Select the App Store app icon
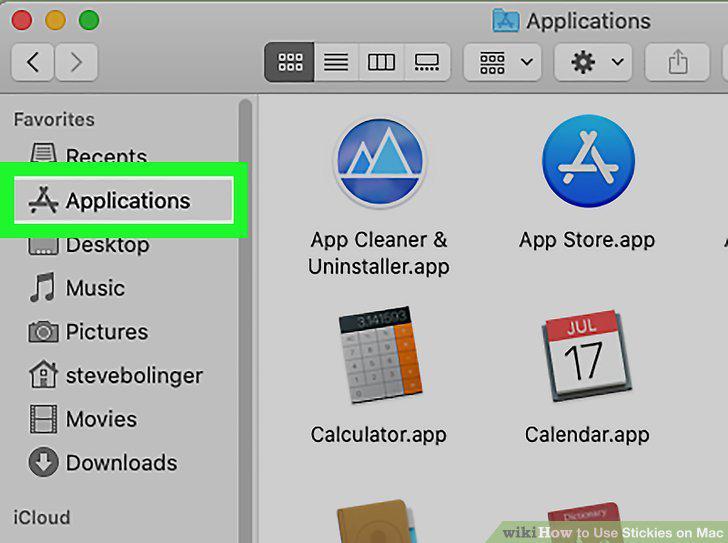 (x=588, y=161)
